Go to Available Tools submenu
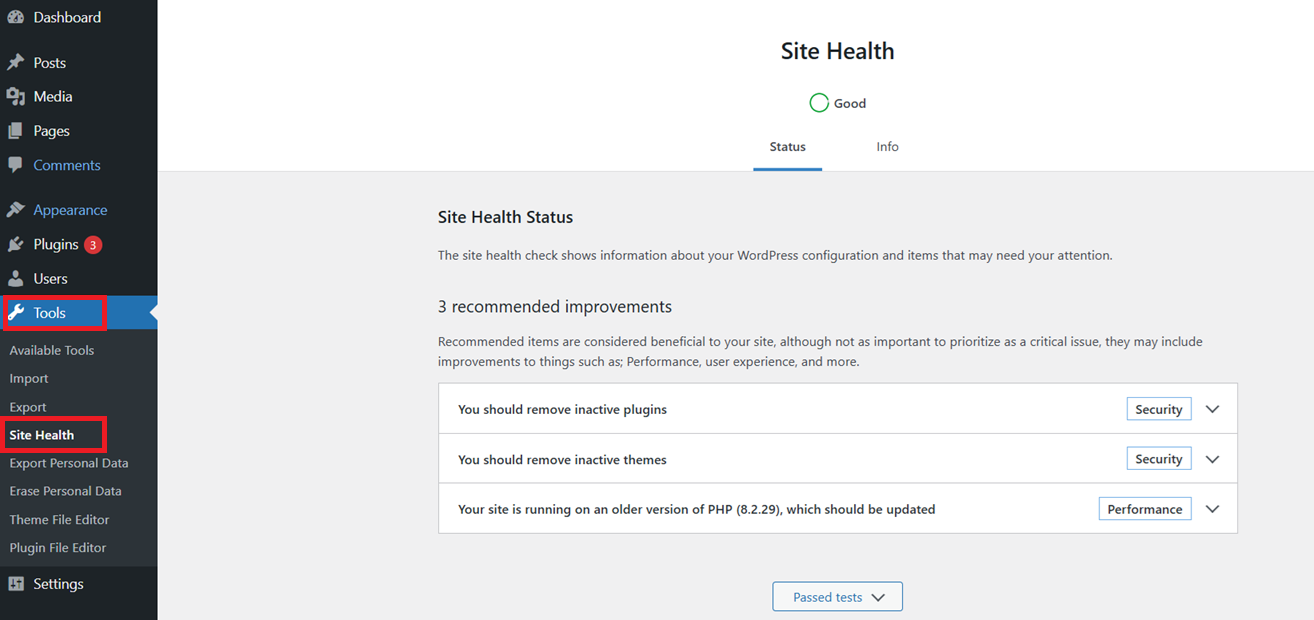This screenshot has width=1314, height=620. (x=52, y=350)
